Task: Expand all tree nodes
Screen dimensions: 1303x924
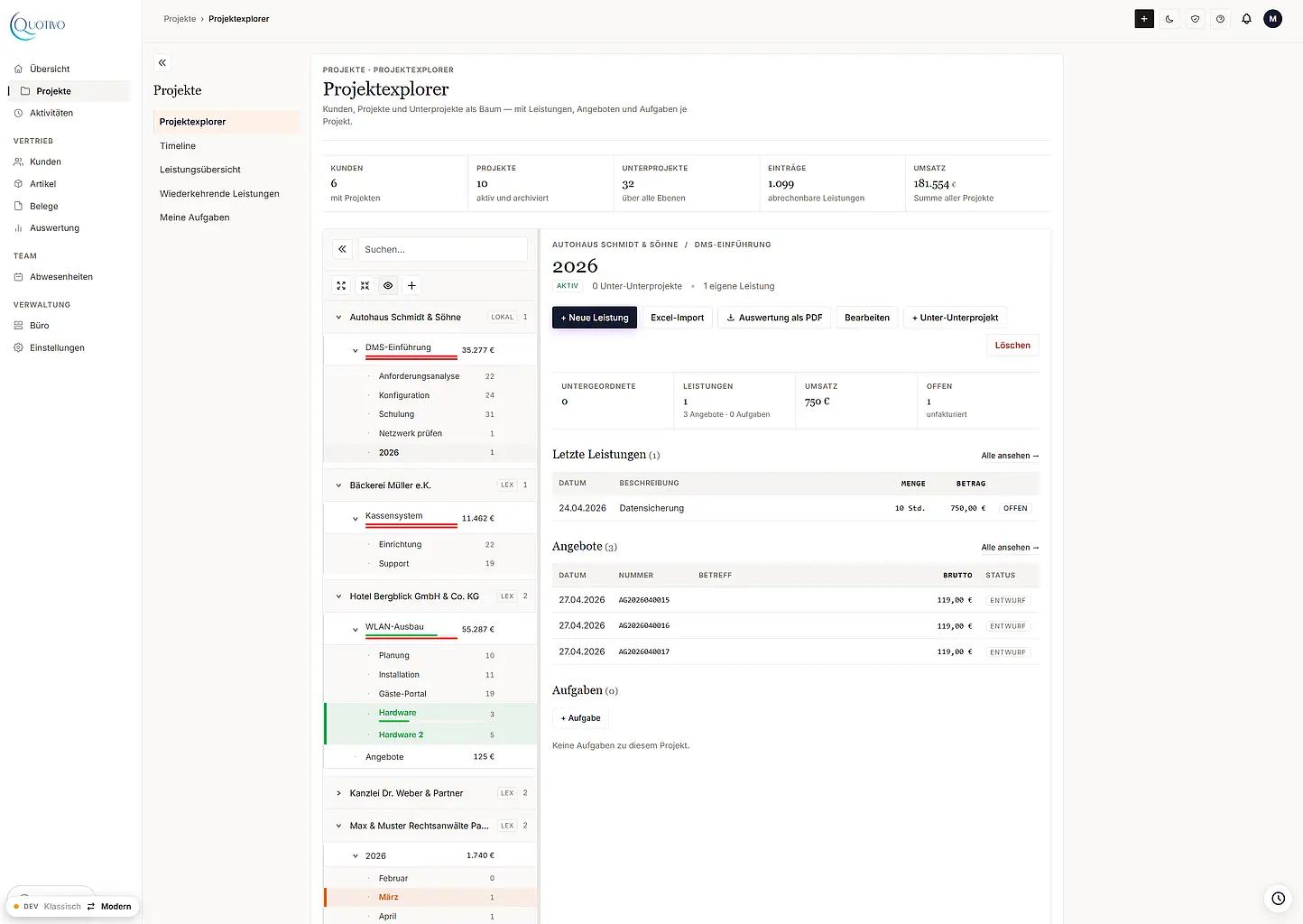Action: (341, 285)
